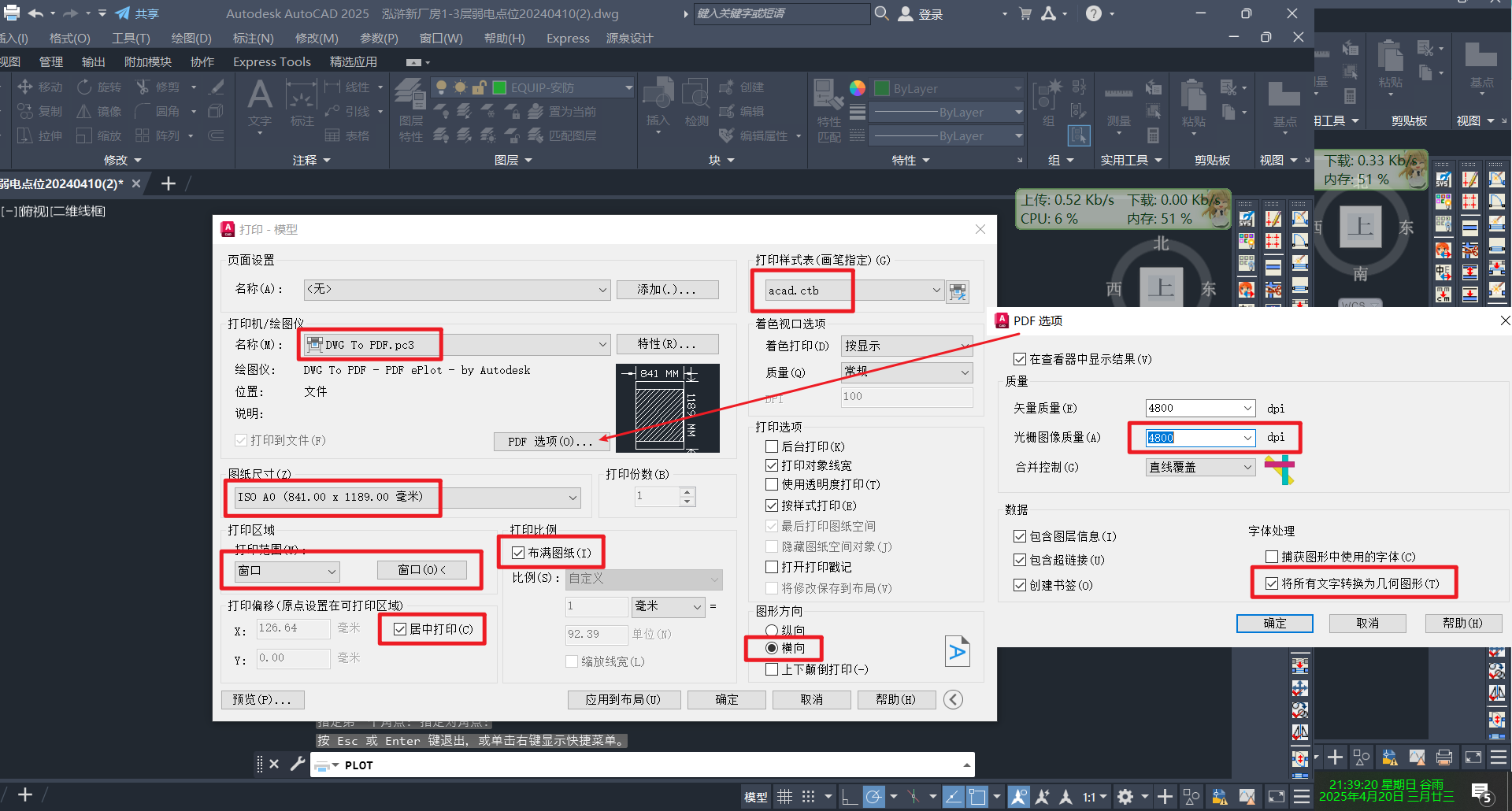This screenshot has height=811, width=1512.
Task: Open the plot style table acad.ctb dropdown
Action: click(854, 291)
